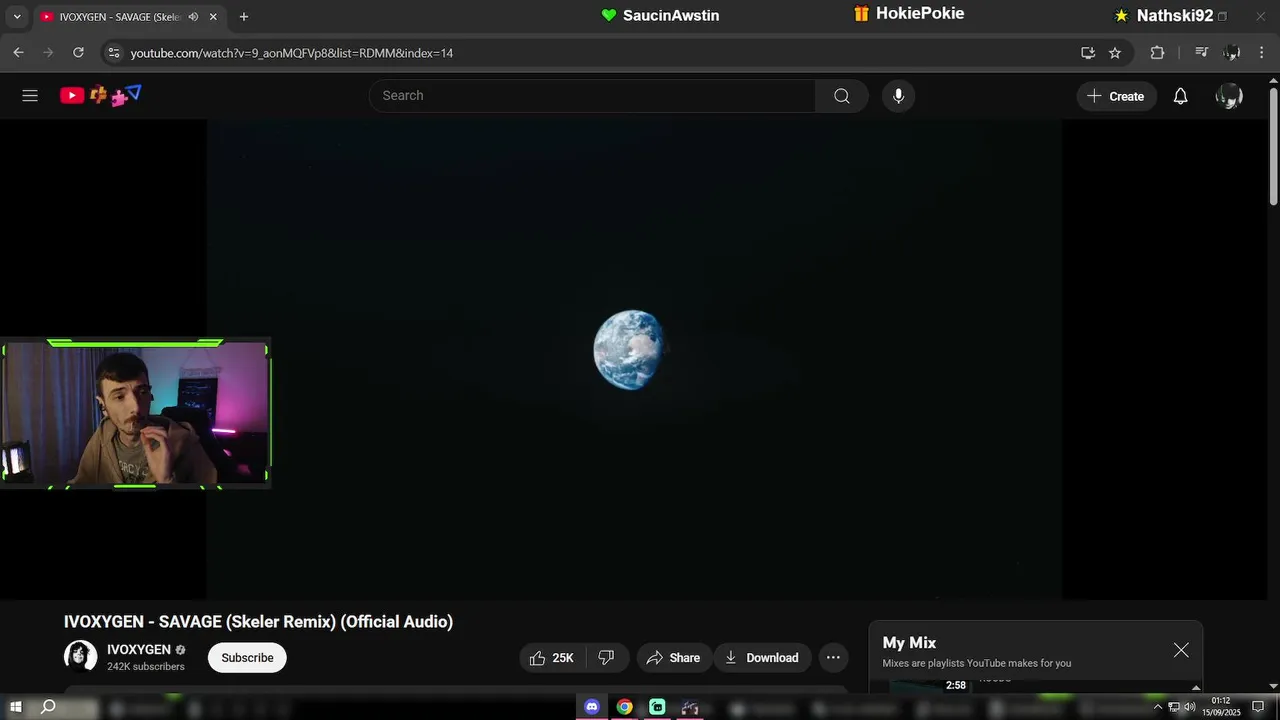Open the media control icon in Chrome
Viewport: 1280px width, 720px height.
click(1202, 53)
